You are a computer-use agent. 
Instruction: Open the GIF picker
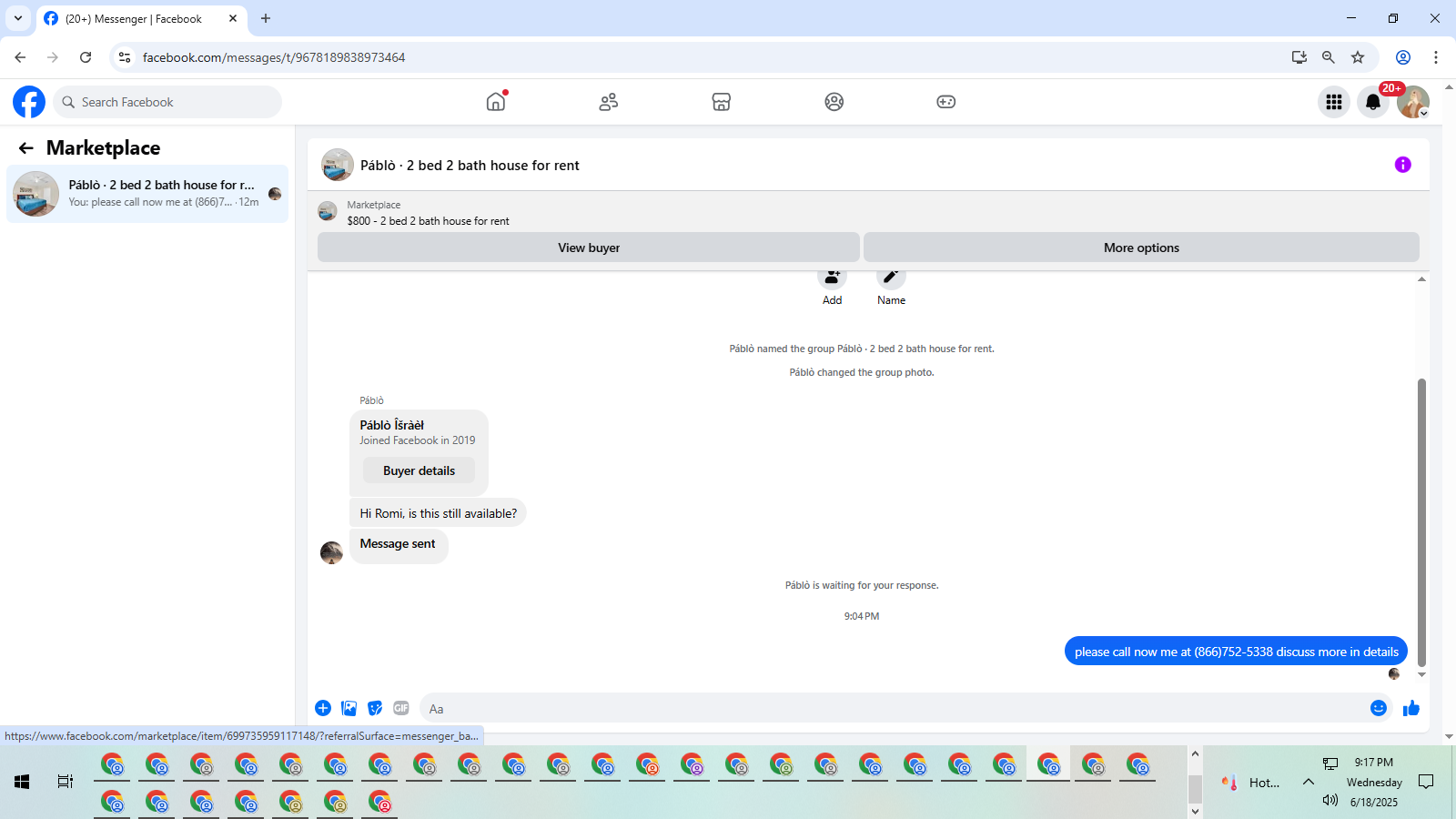coord(401,708)
